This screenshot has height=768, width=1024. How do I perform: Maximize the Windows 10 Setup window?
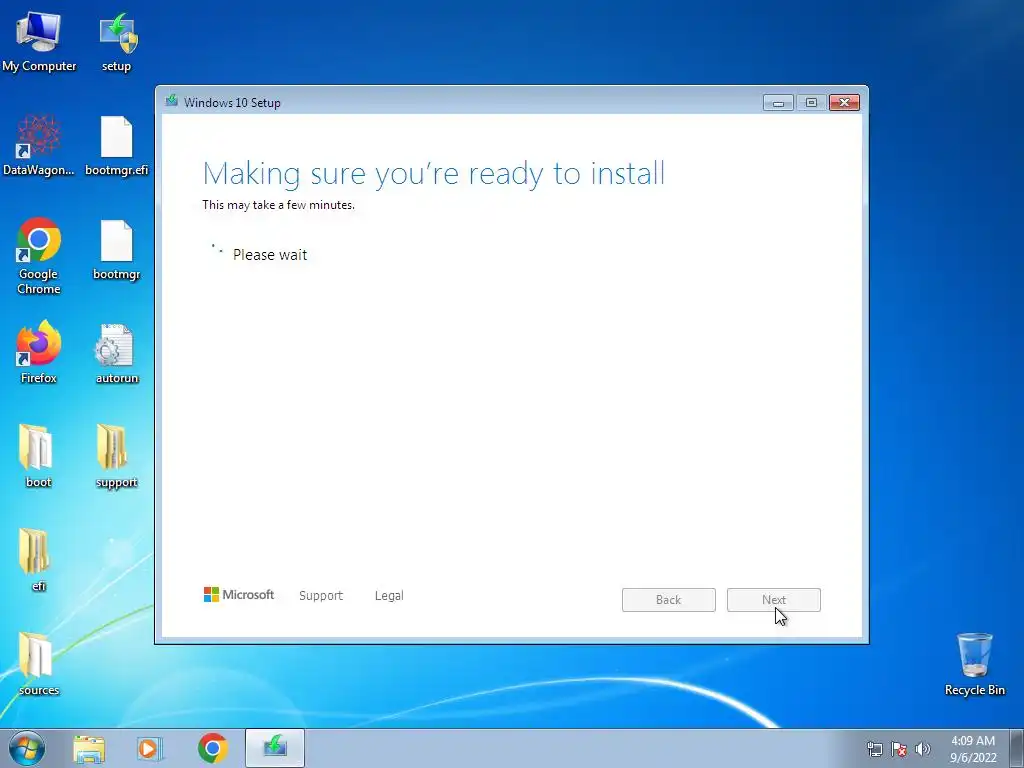(811, 103)
